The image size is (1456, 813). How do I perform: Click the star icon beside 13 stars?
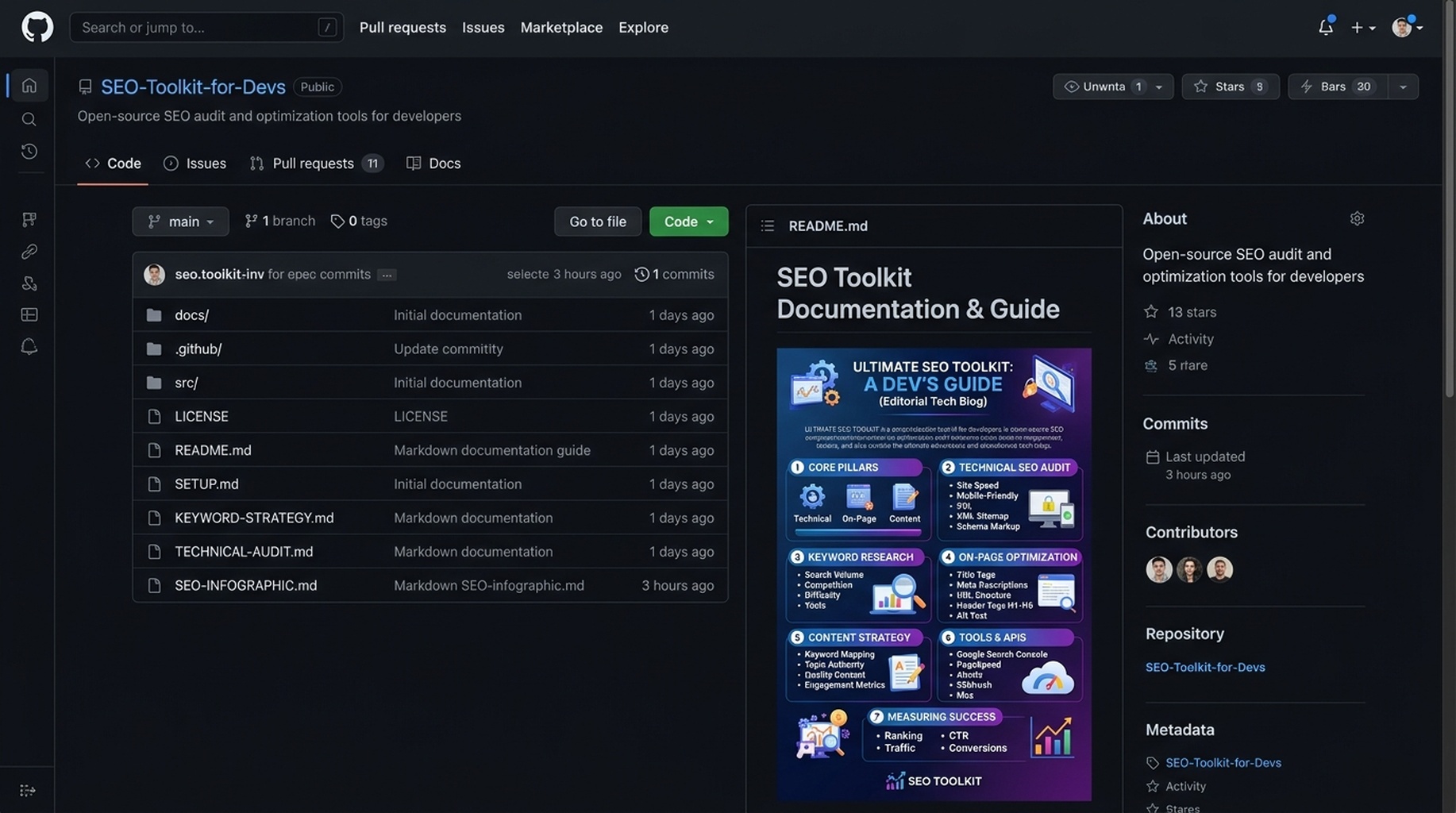click(1151, 312)
